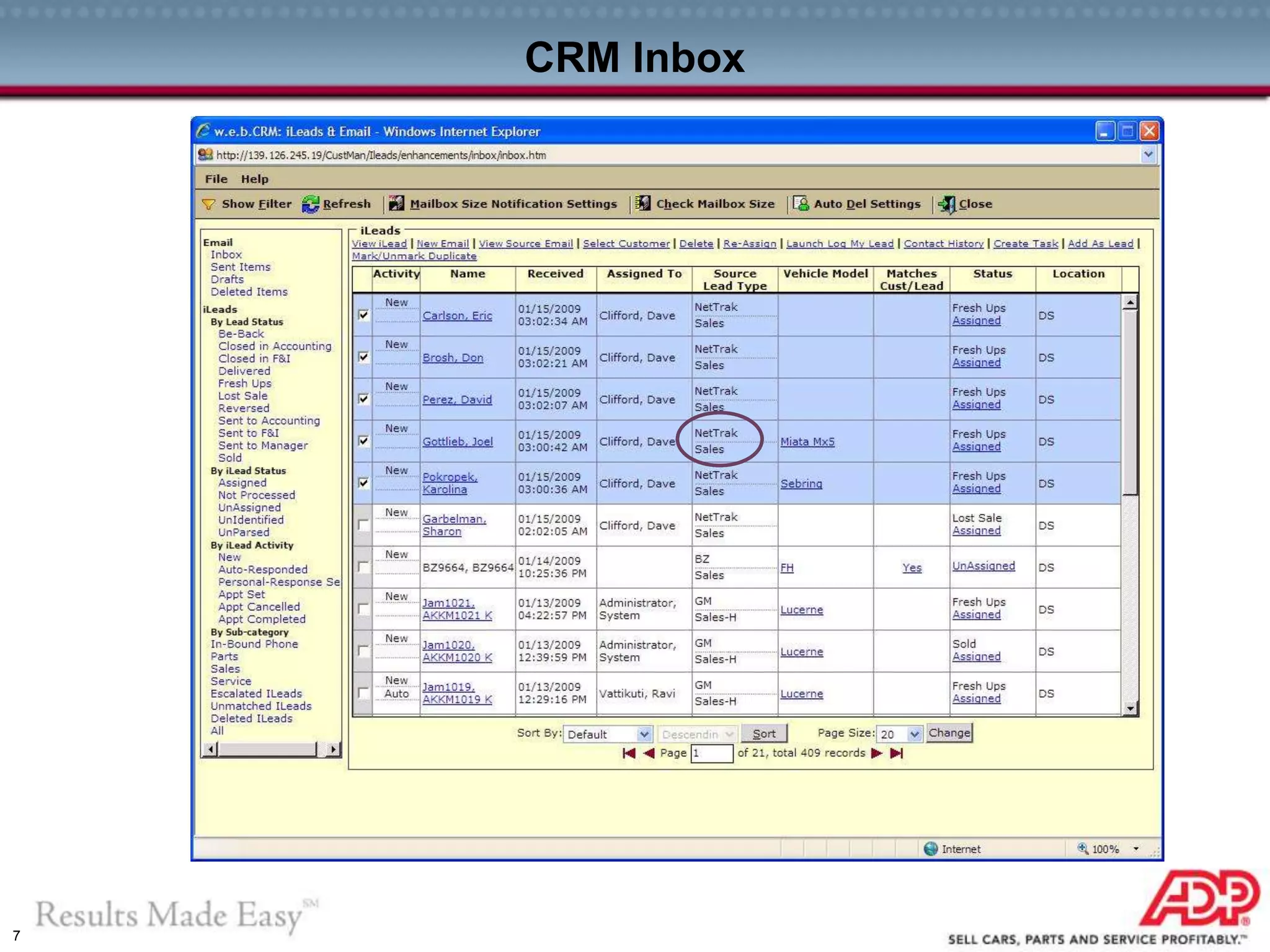Screen dimensions: 1270x952
Task: Click the leads table vertical scrollbar thumb
Action: pyautogui.click(x=1130, y=403)
